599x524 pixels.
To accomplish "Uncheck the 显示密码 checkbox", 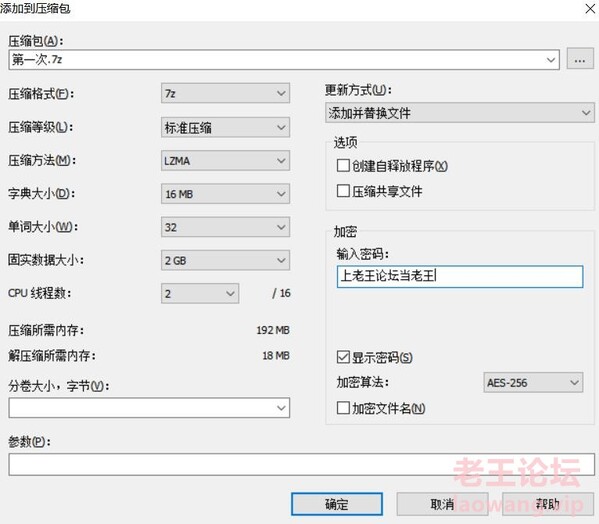I will pyautogui.click(x=343, y=357).
